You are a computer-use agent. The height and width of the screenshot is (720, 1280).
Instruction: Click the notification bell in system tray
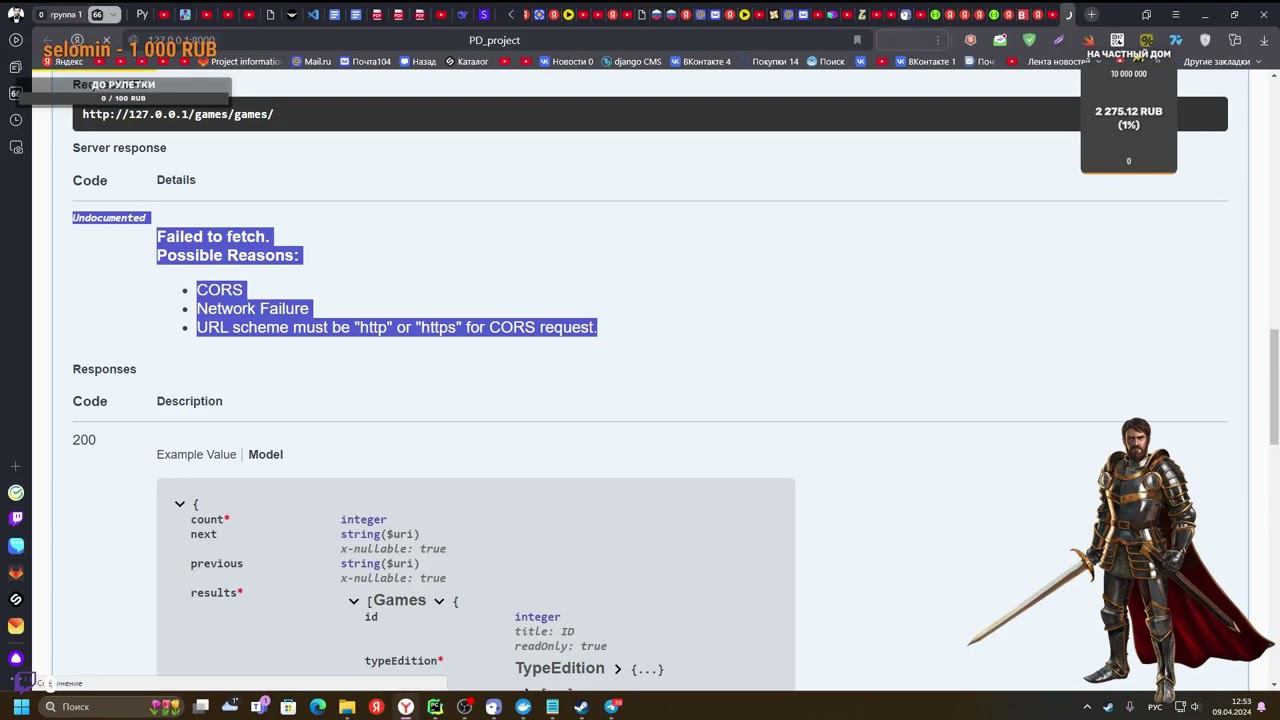click(1262, 707)
